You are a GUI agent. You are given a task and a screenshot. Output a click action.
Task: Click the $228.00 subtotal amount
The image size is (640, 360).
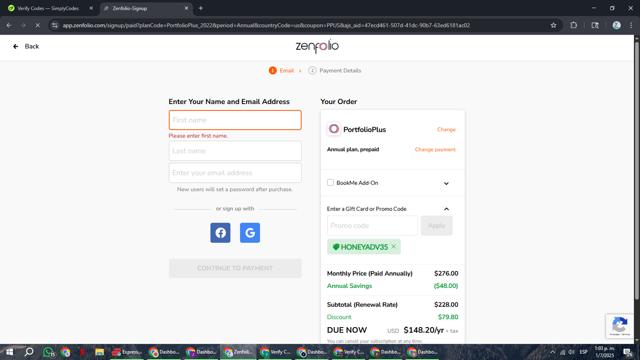[x=446, y=304]
